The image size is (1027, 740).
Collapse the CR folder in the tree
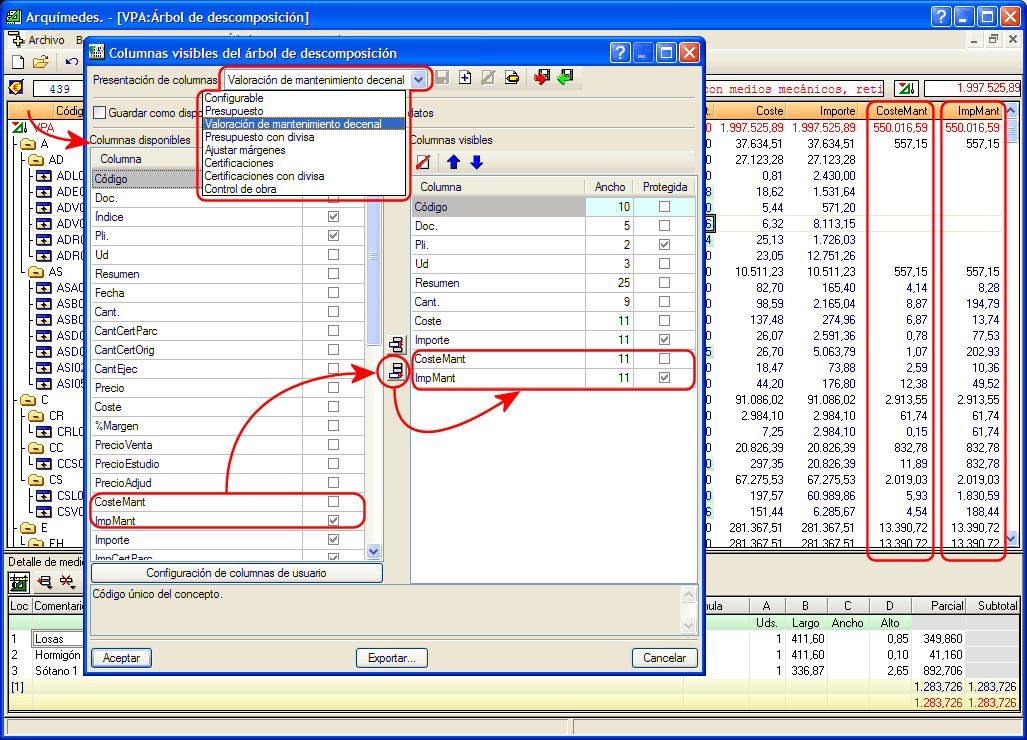tap(36, 416)
